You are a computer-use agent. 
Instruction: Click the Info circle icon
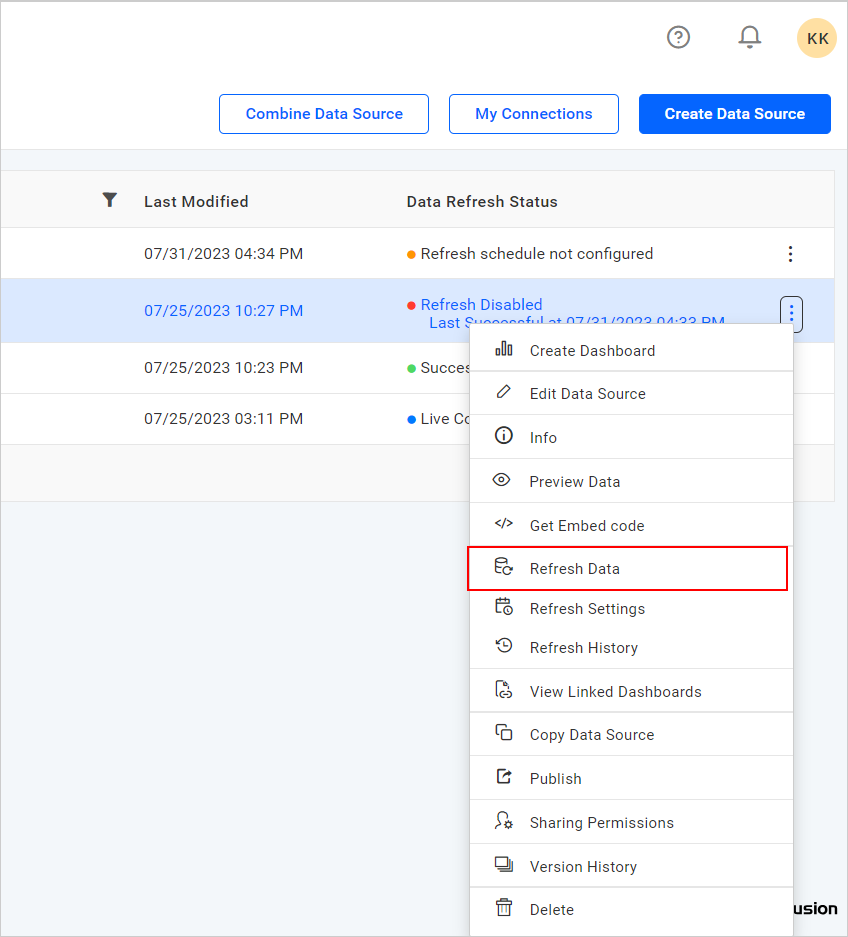[504, 435]
